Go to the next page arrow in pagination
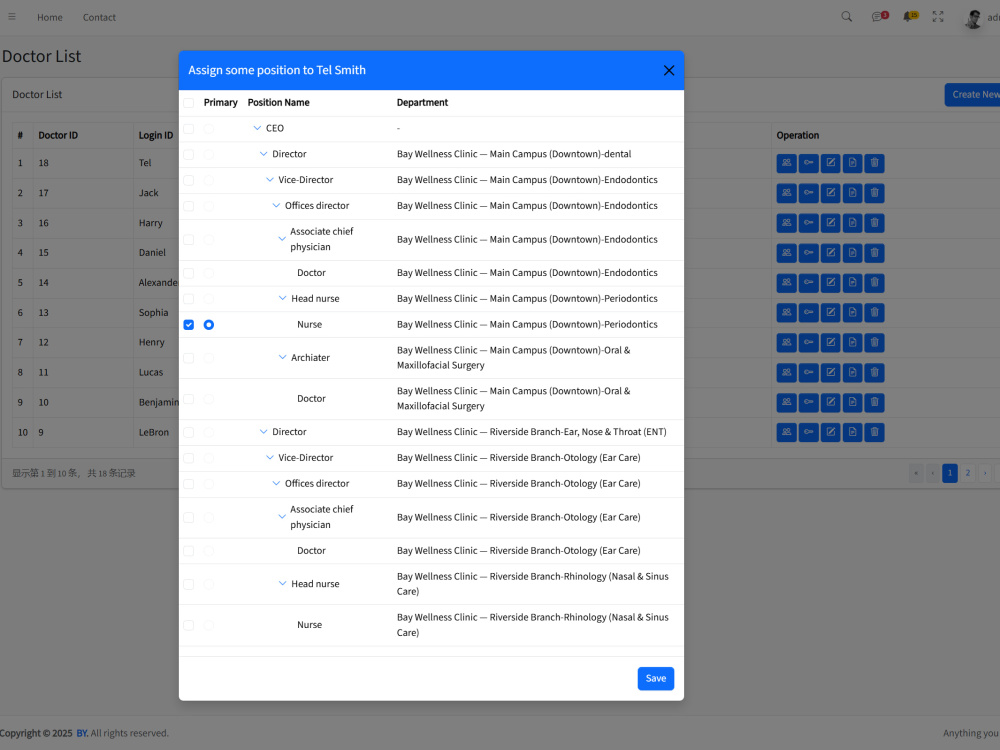1000x750 pixels. tap(985, 473)
